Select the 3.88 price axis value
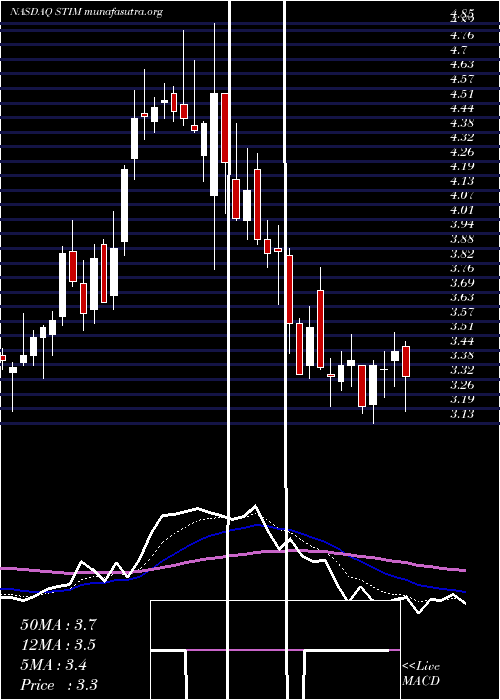The width and height of the screenshot is (500, 700). point(462,239)
